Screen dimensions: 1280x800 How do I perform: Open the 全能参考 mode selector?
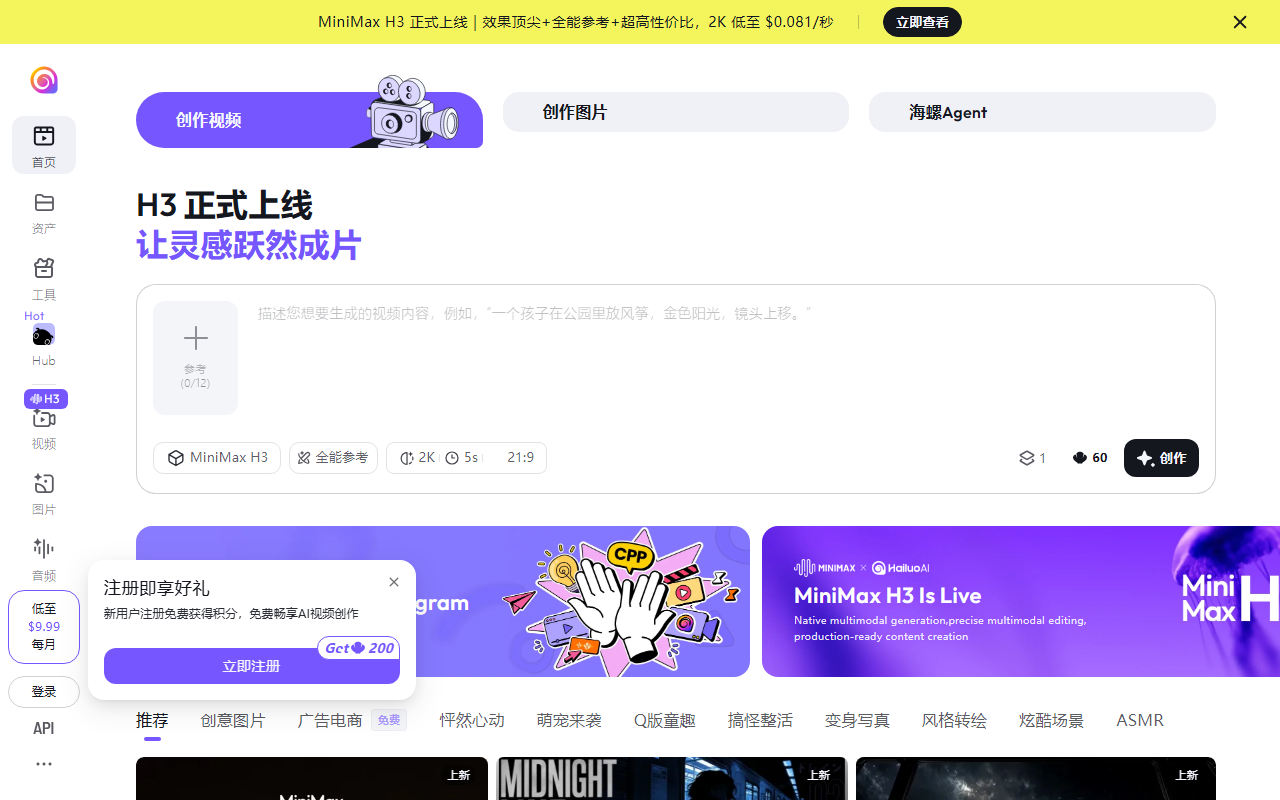(x=334, y=458)
